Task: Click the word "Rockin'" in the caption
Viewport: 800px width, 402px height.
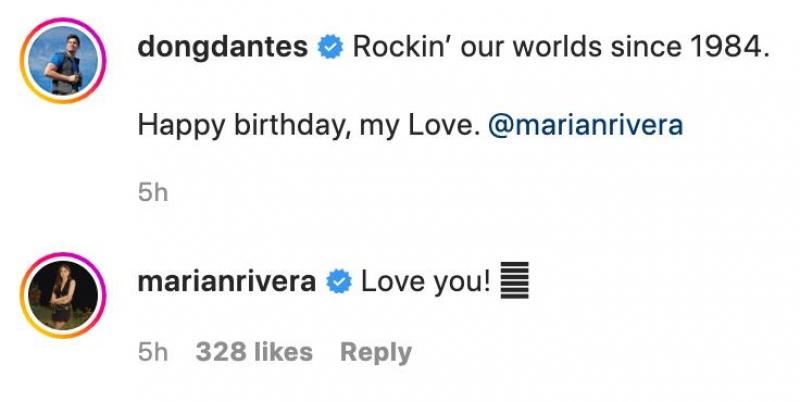Action: coord(393,48)
